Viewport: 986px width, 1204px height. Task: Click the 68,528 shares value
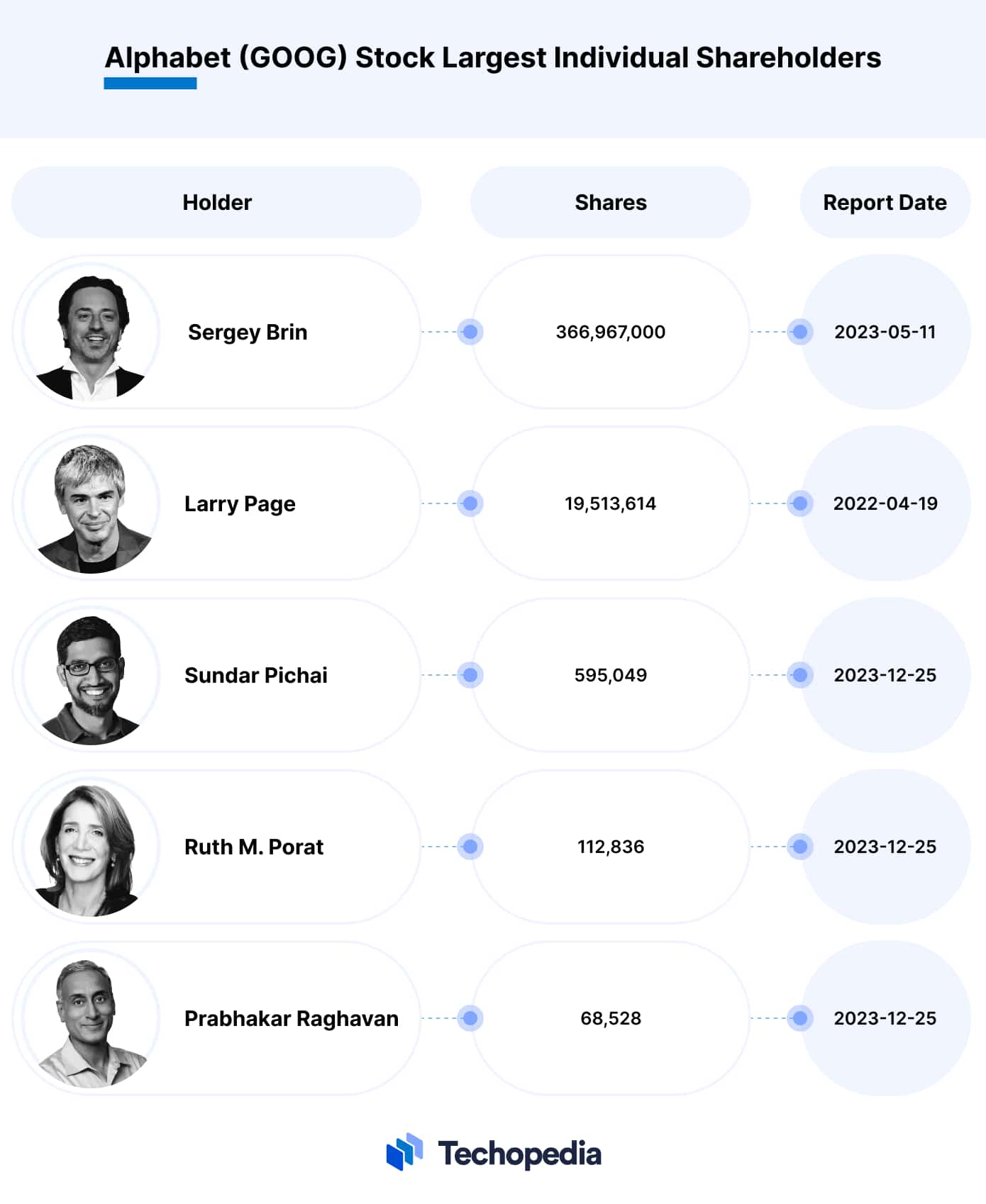[611, 1018]
